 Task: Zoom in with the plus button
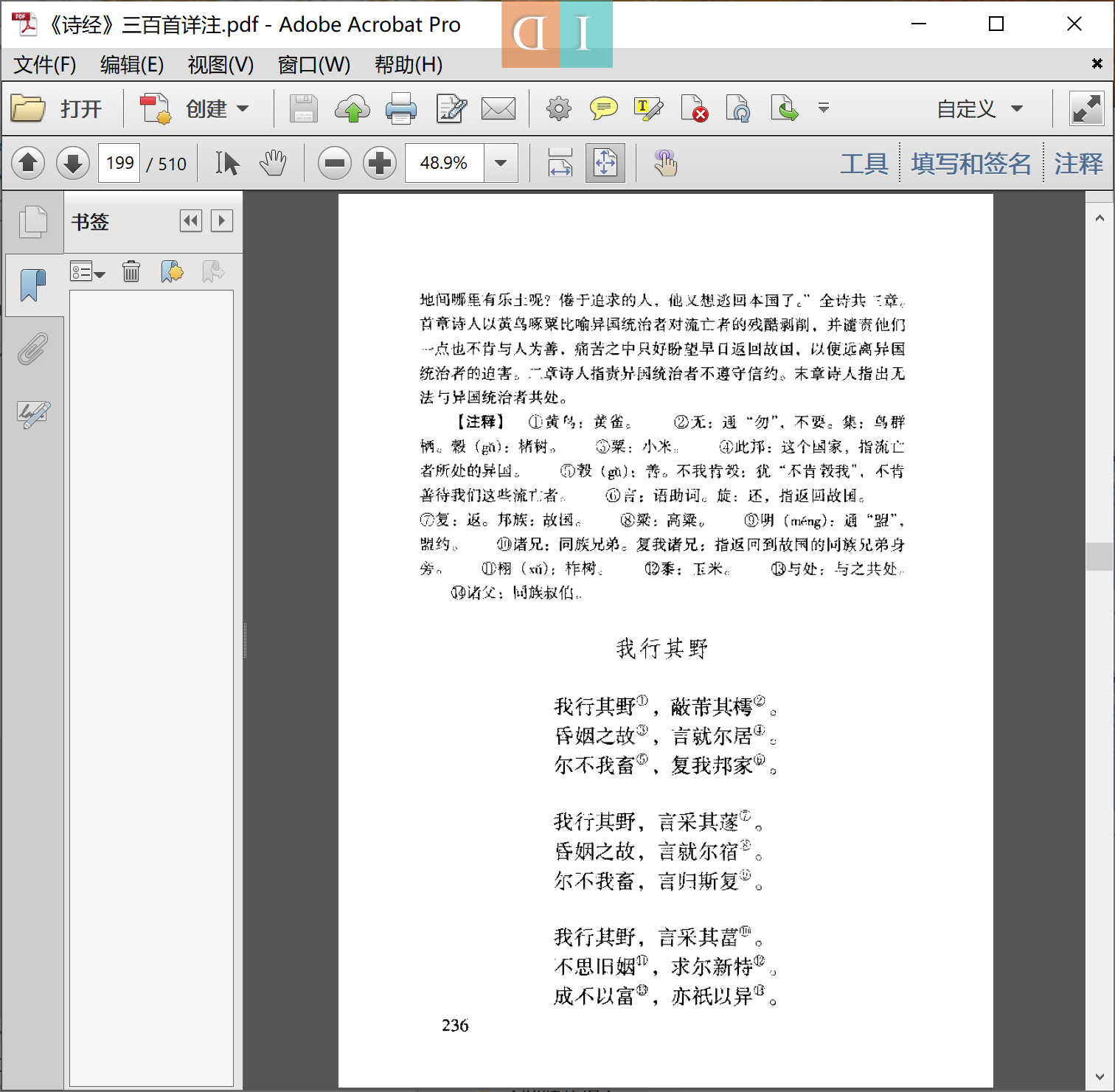tap(380, 163)
